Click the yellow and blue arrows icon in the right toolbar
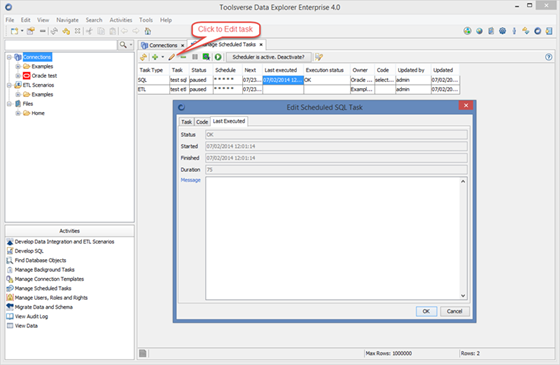 [x=526, y=31]
